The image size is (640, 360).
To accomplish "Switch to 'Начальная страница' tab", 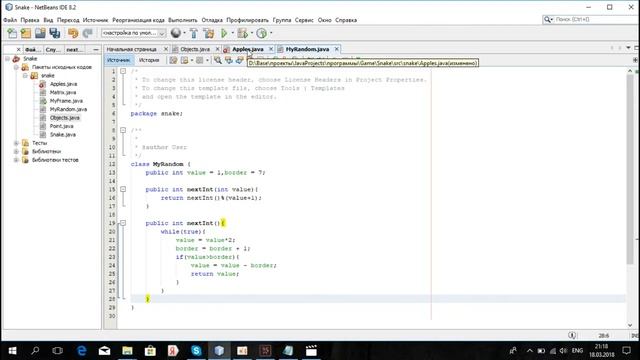I will pyautogui.click(x=131, y=49).
